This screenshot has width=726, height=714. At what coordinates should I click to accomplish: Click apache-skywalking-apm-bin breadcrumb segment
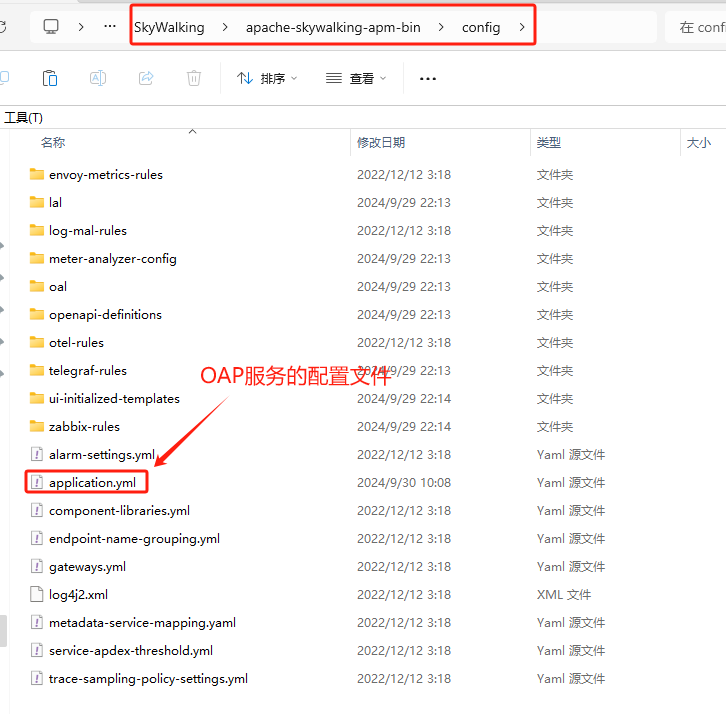333,27
